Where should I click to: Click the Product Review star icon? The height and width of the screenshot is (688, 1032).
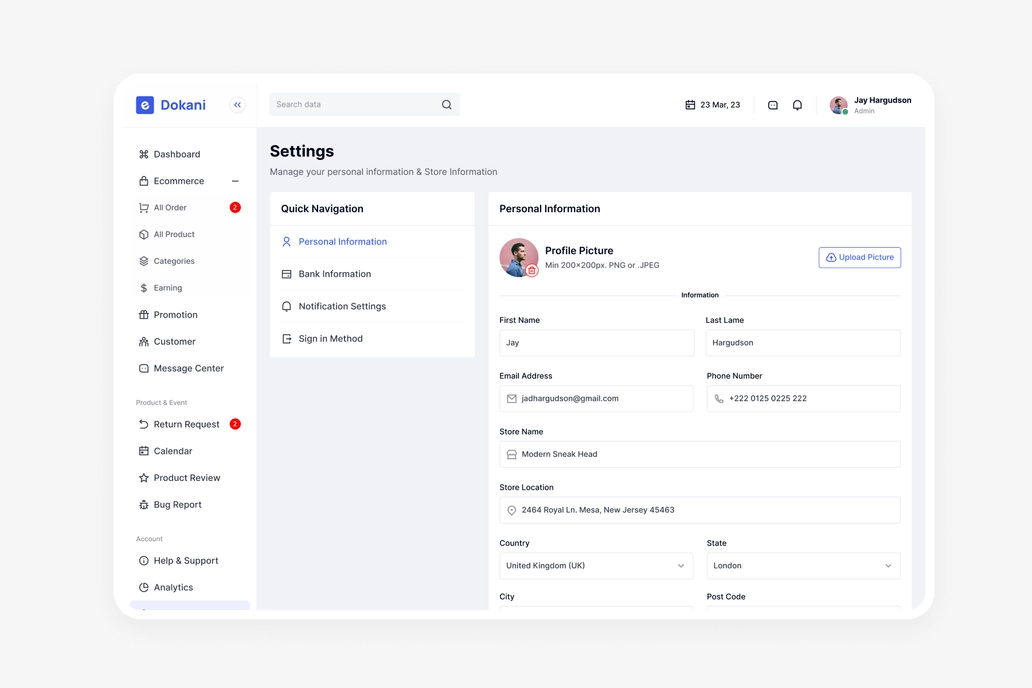(x=143, y=478)
